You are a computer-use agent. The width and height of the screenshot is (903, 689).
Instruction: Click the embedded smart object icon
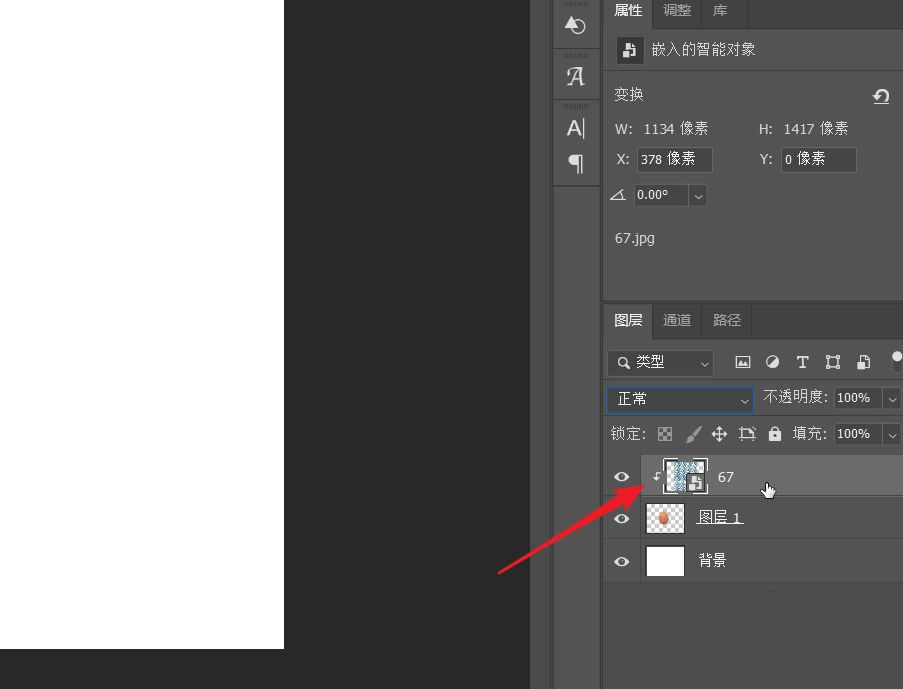[630, 50]
